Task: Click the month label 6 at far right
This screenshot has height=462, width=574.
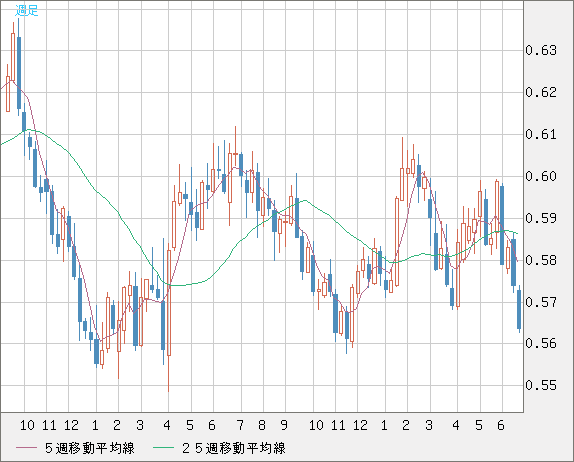Action: pos(501,425)
